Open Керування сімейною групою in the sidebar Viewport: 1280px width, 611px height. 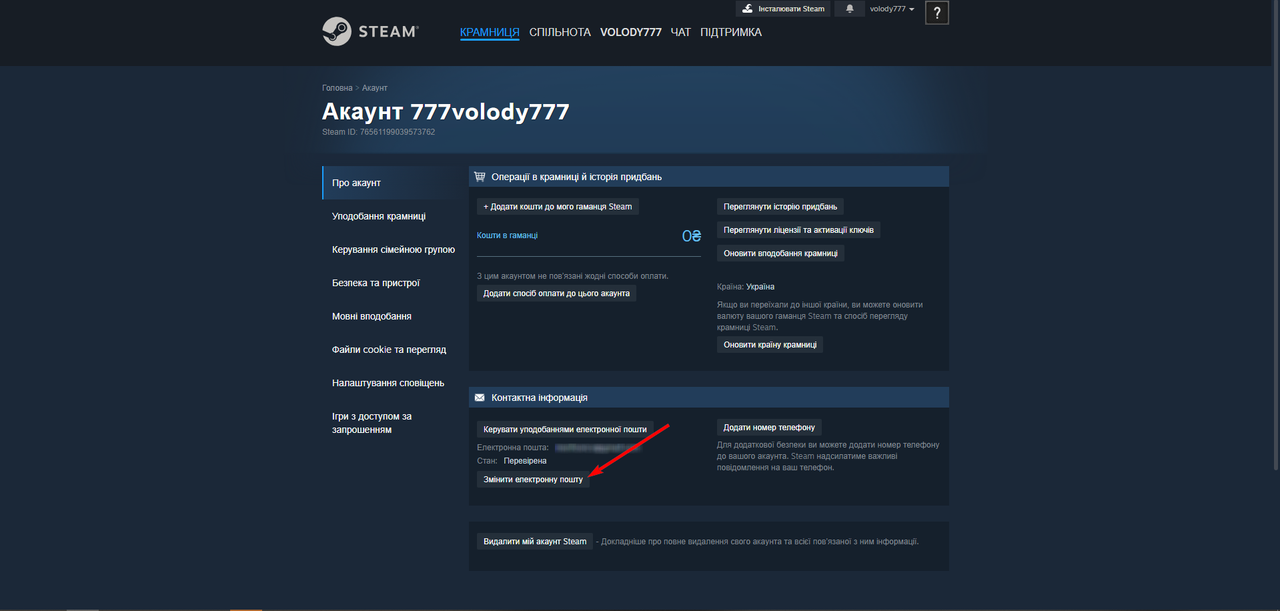point(392,250)
